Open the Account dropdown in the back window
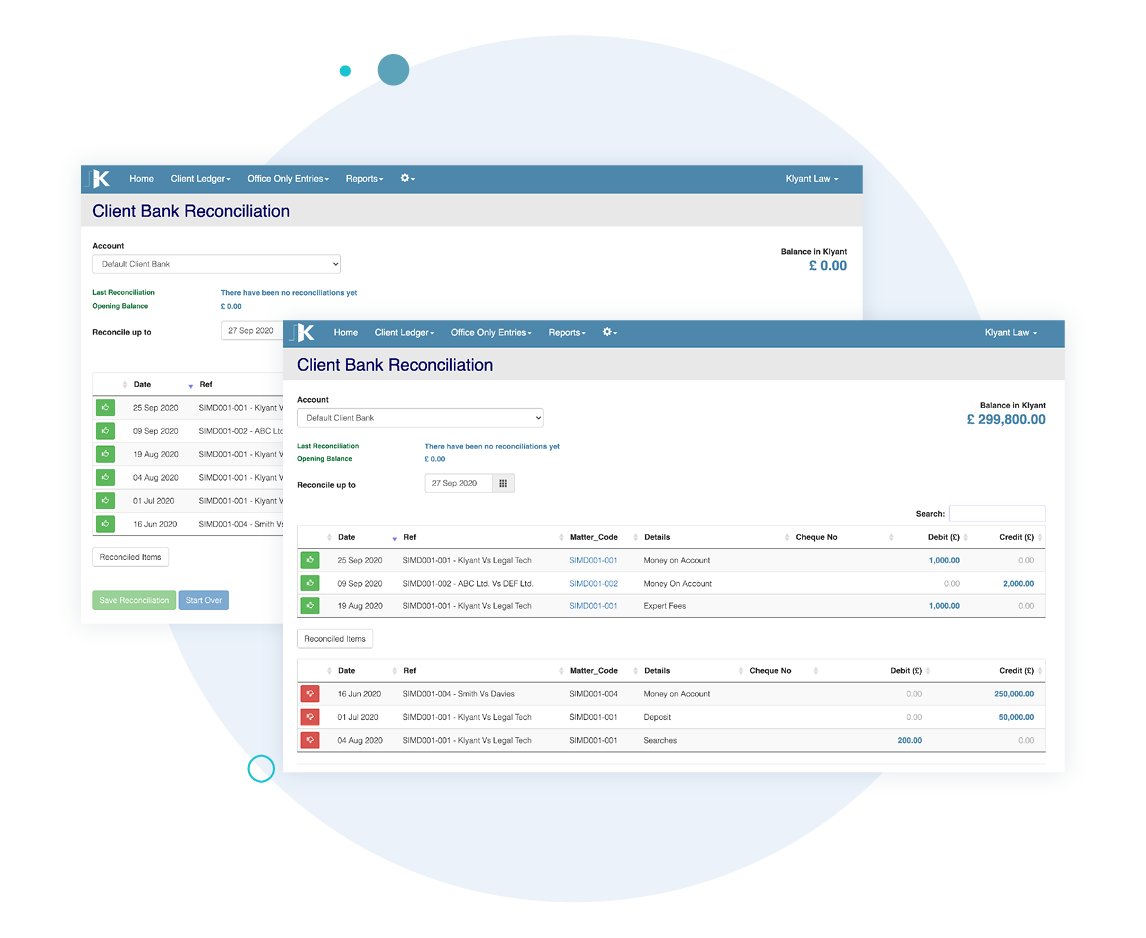The width and height of the screenshot is (1146, 938). (216, 264)
